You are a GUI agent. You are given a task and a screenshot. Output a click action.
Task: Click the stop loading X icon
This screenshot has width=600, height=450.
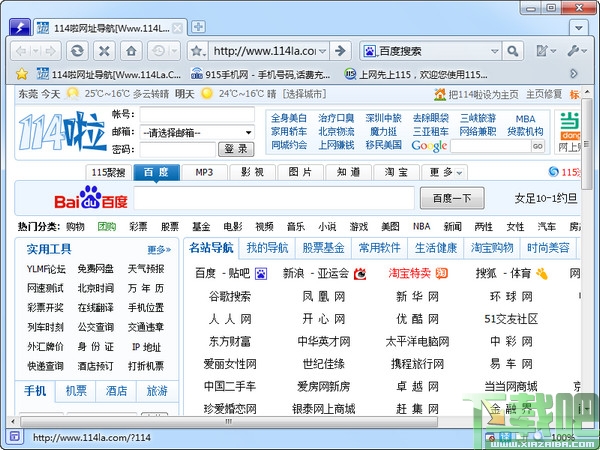pos(104,51)
